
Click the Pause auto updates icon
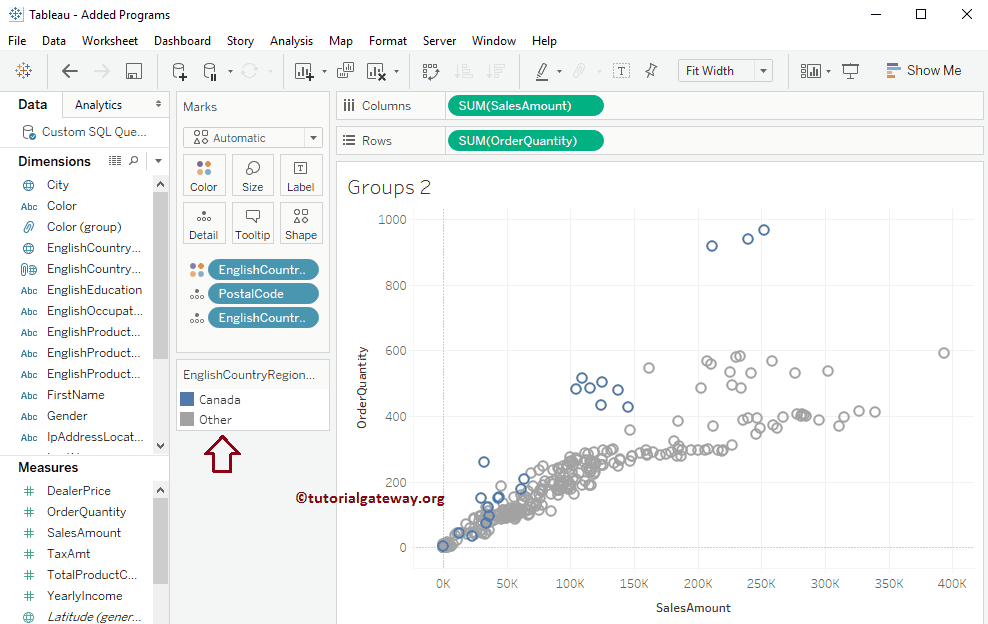point(210,71)
